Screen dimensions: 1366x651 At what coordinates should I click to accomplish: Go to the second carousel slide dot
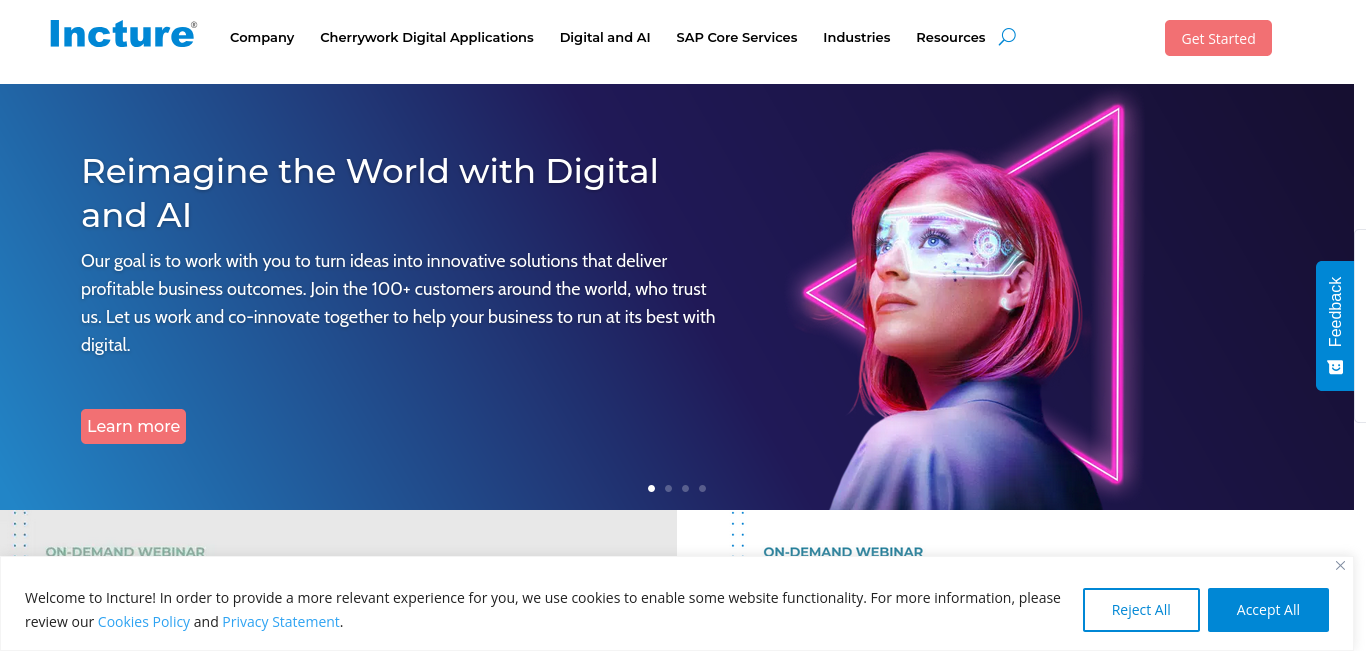click(x=669, y=488)
